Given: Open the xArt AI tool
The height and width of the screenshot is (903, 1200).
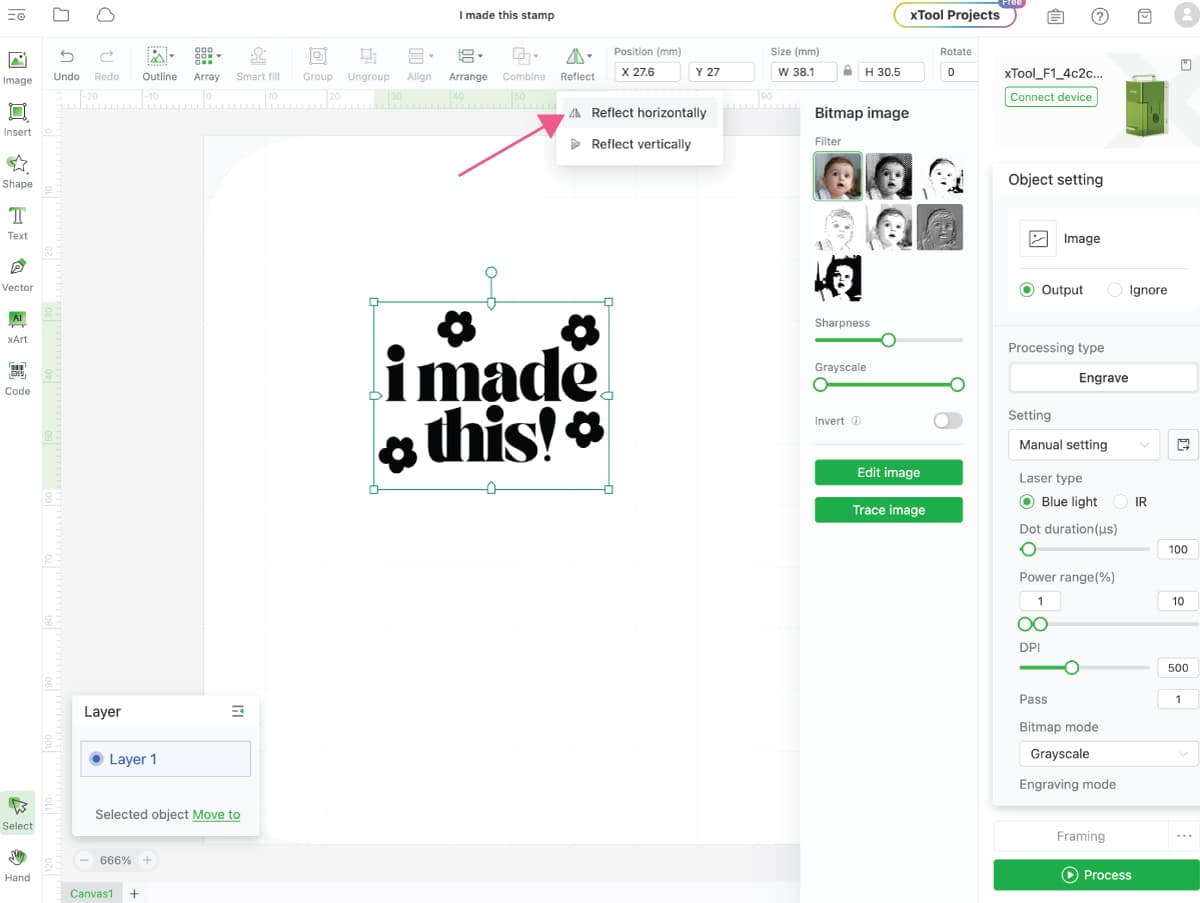Looking at the screenshot, I should (x=17, y=325).
